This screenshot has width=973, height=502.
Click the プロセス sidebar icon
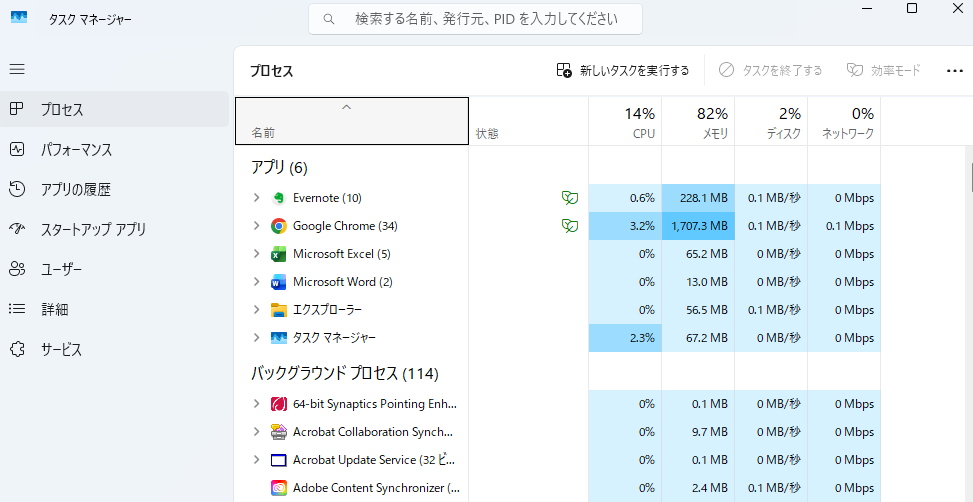tap(17, 110)
